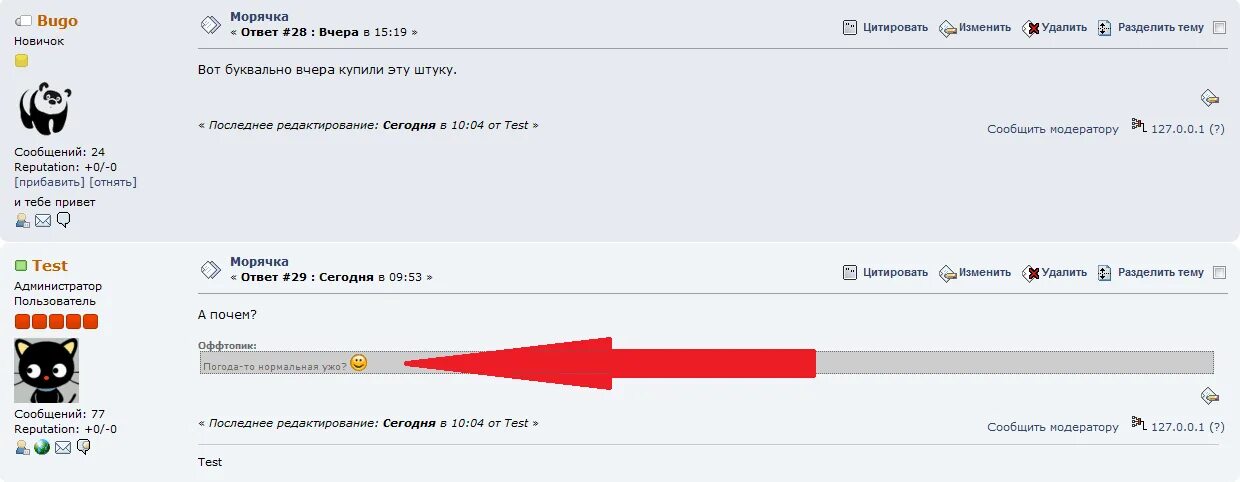The image size is (1240, 482).
Task: Send private message to Test via bubble icon
Action: [x=84, y=447]
